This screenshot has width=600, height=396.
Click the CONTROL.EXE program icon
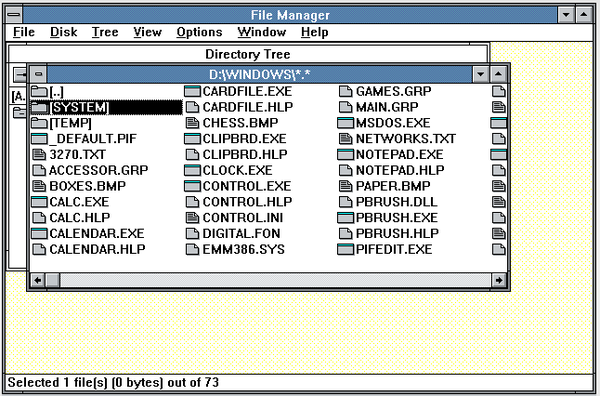[x=192, y=186]
